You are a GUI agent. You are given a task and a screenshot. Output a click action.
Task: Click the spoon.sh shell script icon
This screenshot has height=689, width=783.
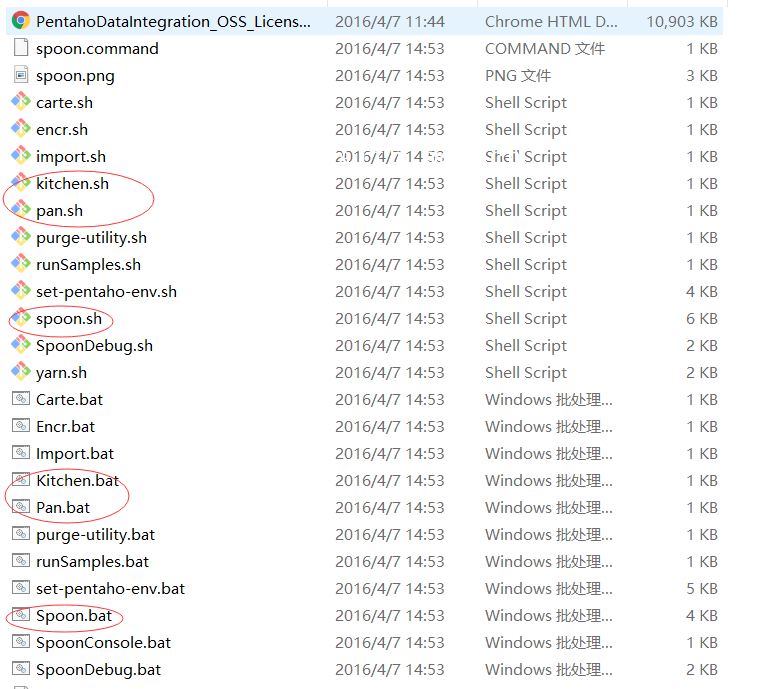pyautogui.click(x=20, y=318)
